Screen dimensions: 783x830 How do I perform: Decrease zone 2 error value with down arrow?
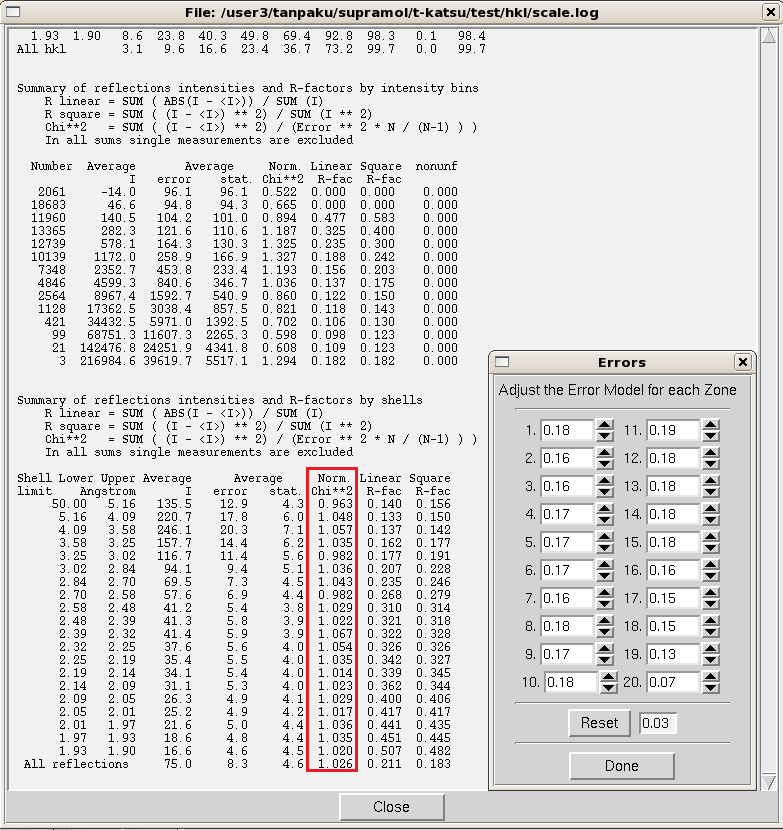605,465
